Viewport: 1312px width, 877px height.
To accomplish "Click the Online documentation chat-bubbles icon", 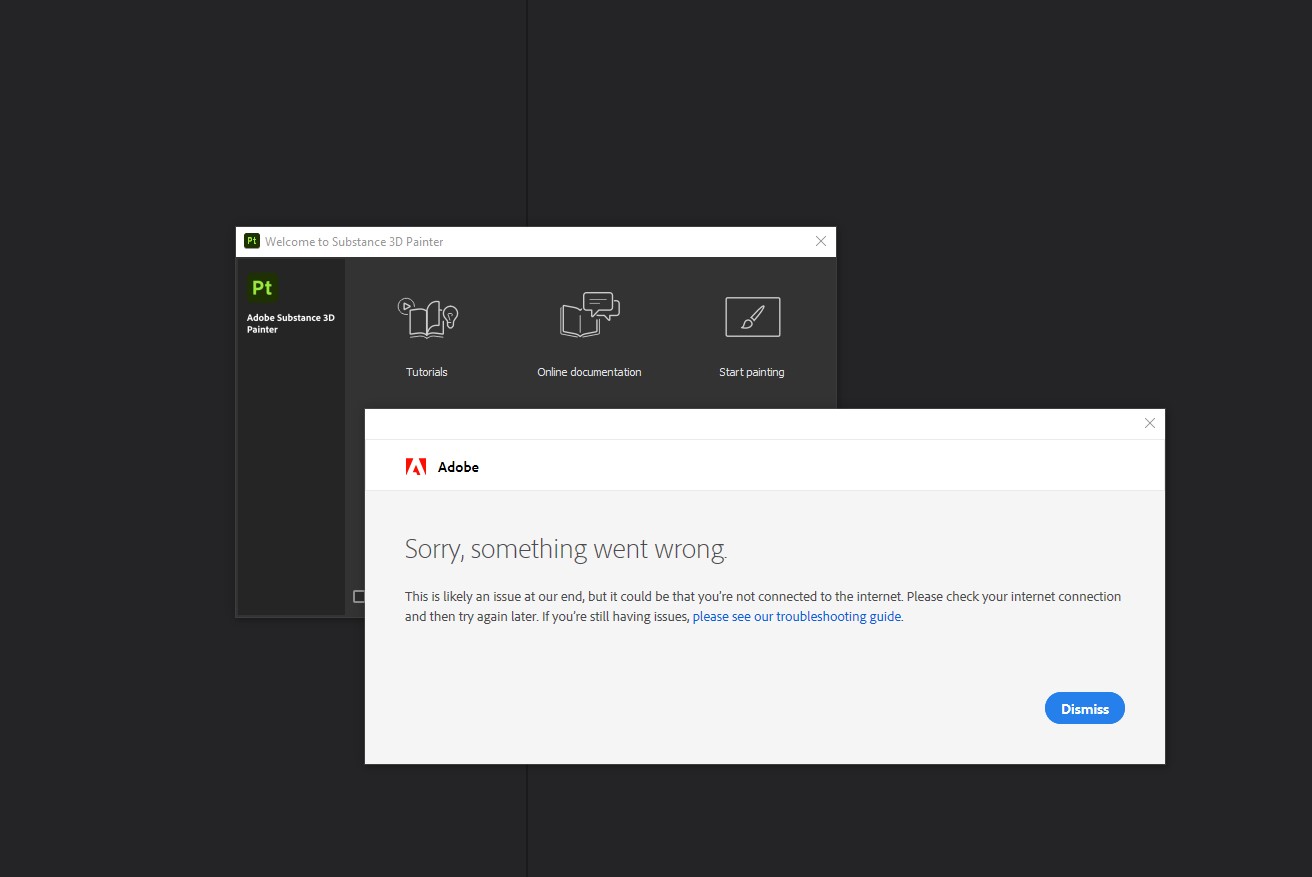I will tap(589, 315).
